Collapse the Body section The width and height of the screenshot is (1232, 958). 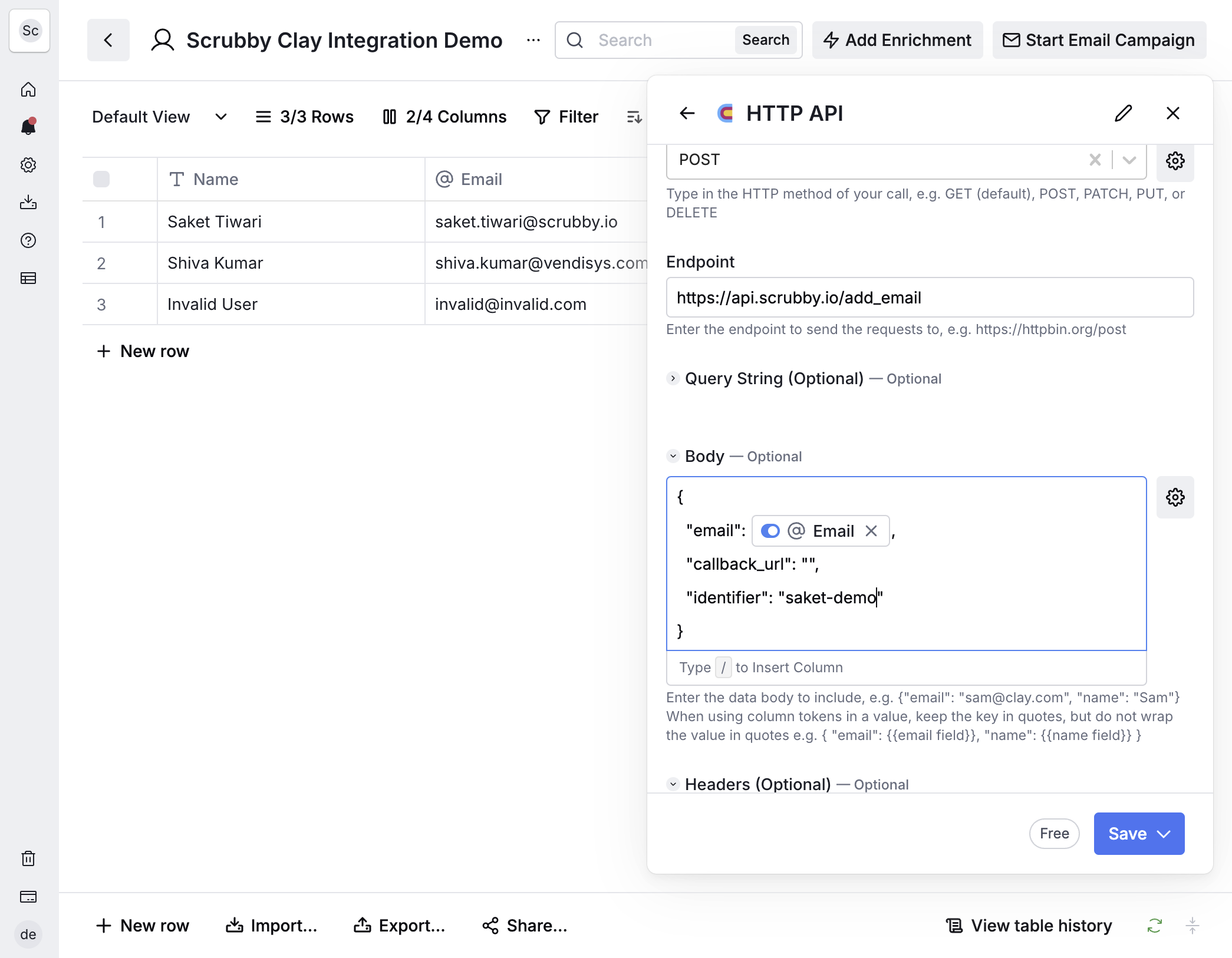[673, 456]
